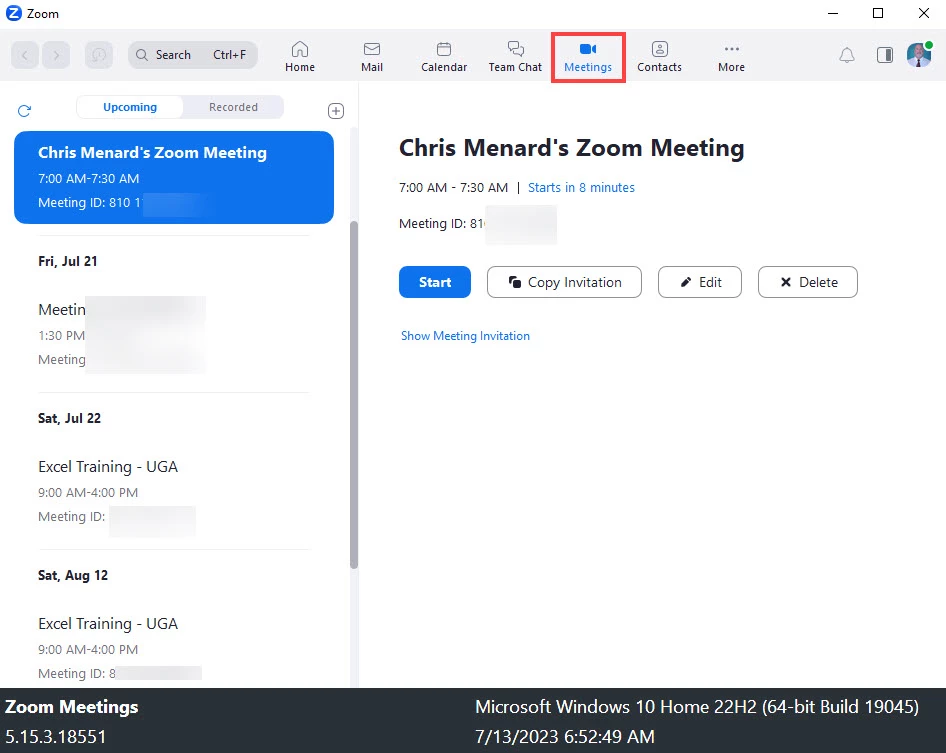Click the 'Sat, Aug 12' date header
This screenshot has width=946, height=753.
73,575
